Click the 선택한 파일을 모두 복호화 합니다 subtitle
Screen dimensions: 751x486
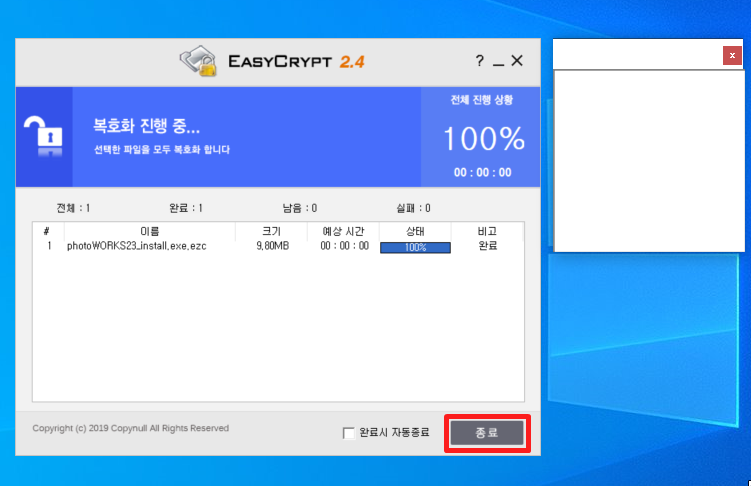point(162,149)
